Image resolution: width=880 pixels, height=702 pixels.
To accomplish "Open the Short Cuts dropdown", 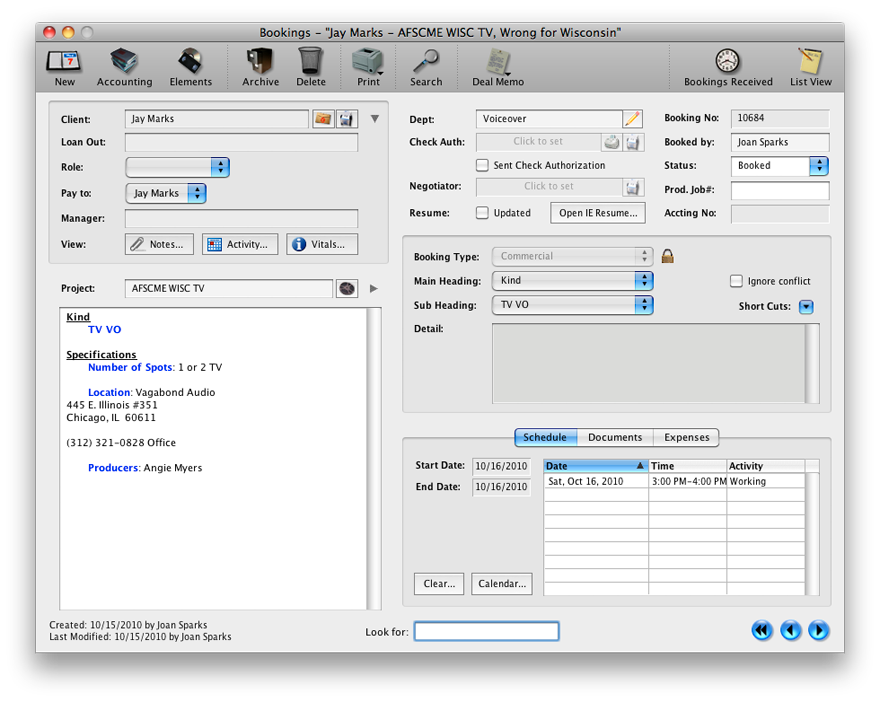I will click(x=806, y=307).
